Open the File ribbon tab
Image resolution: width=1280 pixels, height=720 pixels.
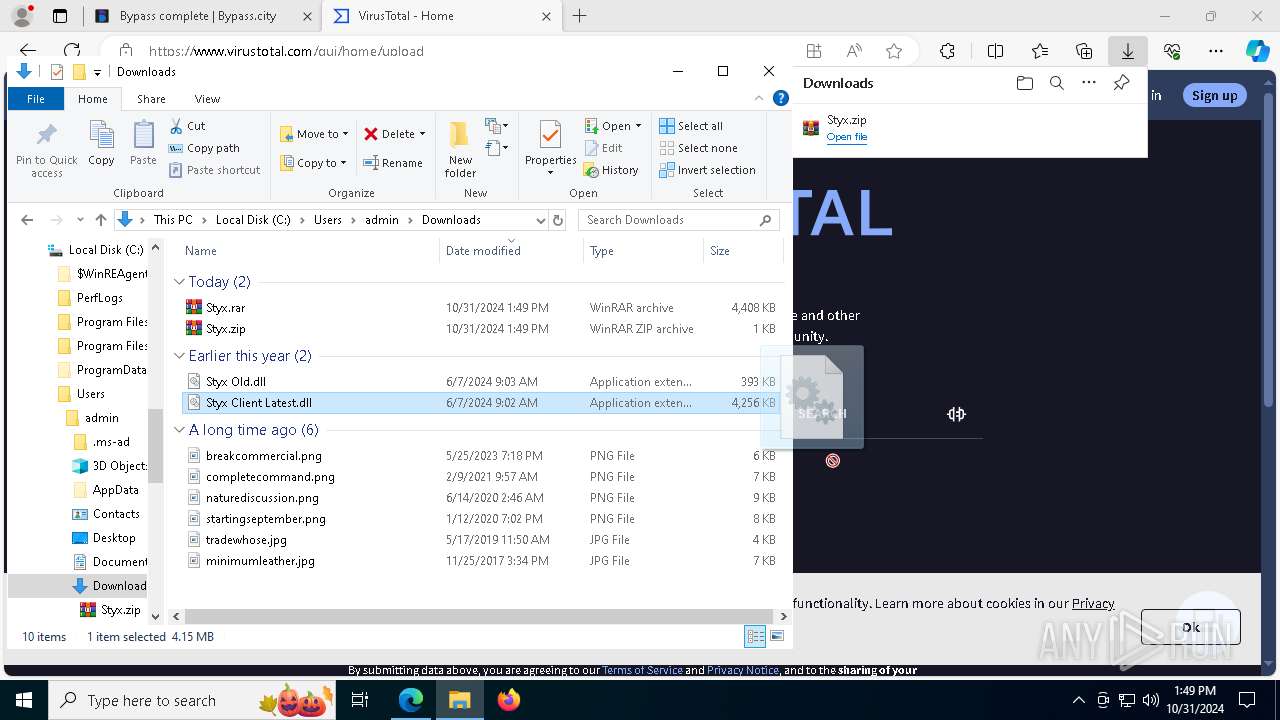click(36, 99)
